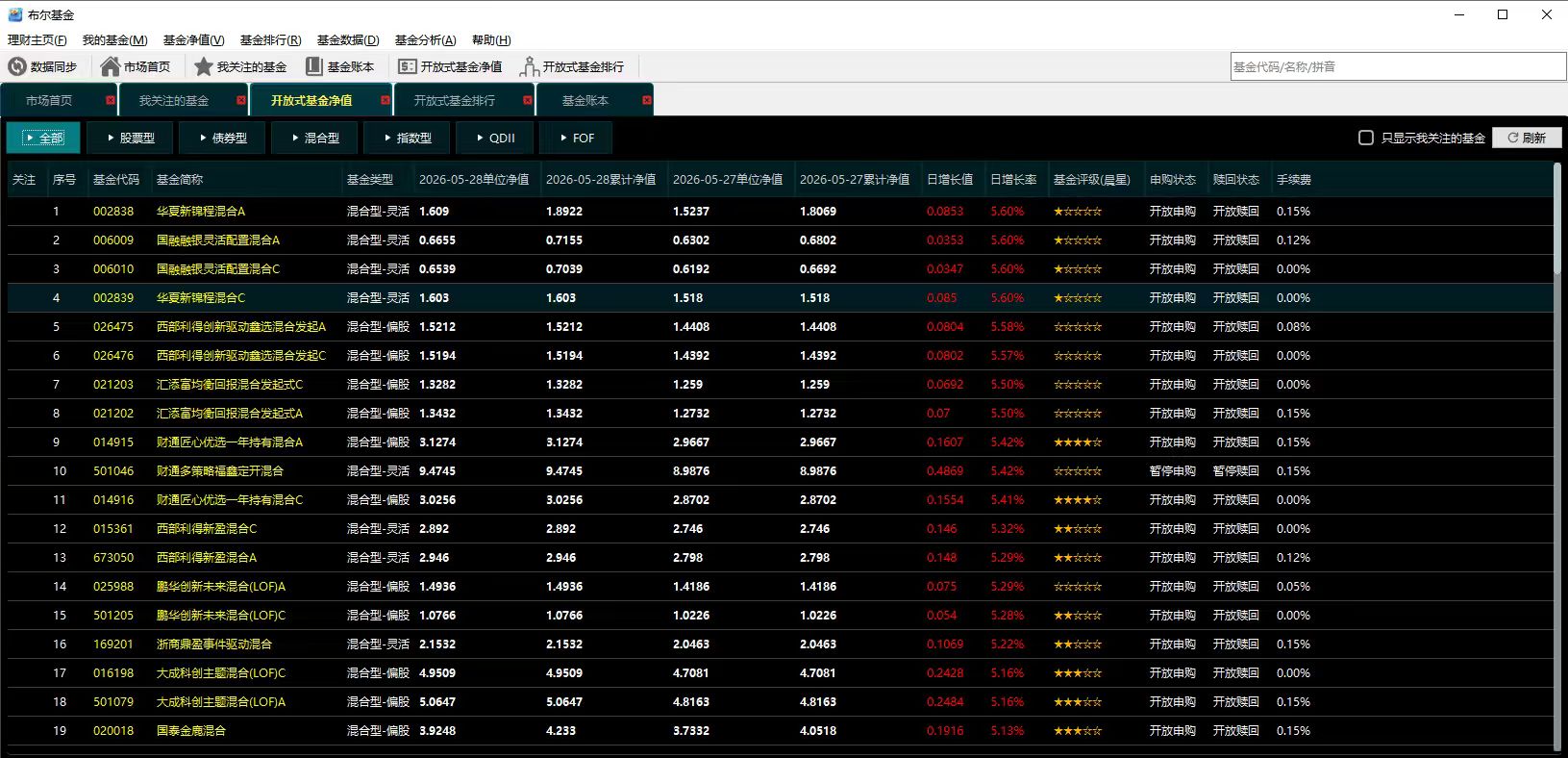Open fund 浙商鼎盈事件驱动混合
Screen dimensions: 1568x758
click(x=214, y=644)
